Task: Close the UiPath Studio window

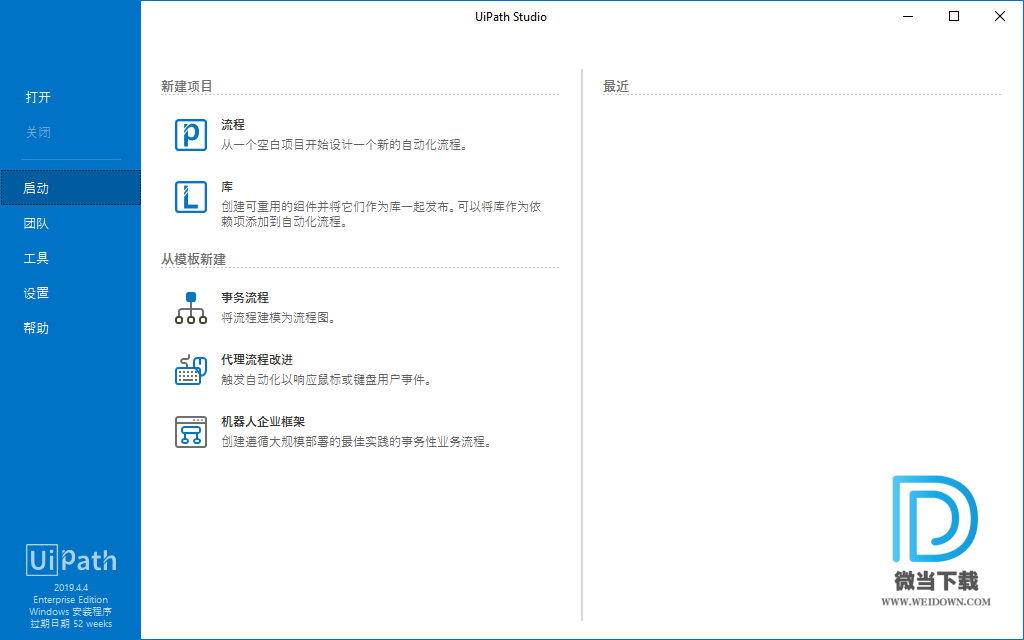Action: pos(1000,16)
